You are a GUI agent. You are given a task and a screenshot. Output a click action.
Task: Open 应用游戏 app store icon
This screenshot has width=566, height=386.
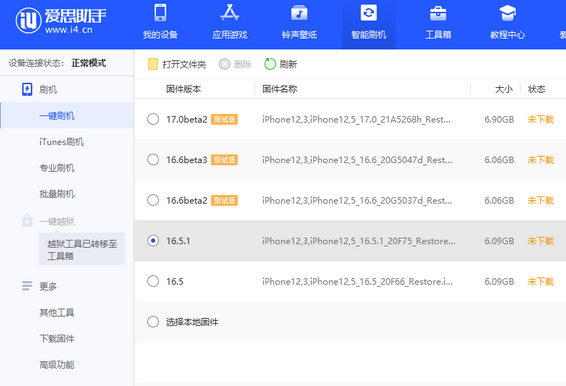click(x=230, y=13)
